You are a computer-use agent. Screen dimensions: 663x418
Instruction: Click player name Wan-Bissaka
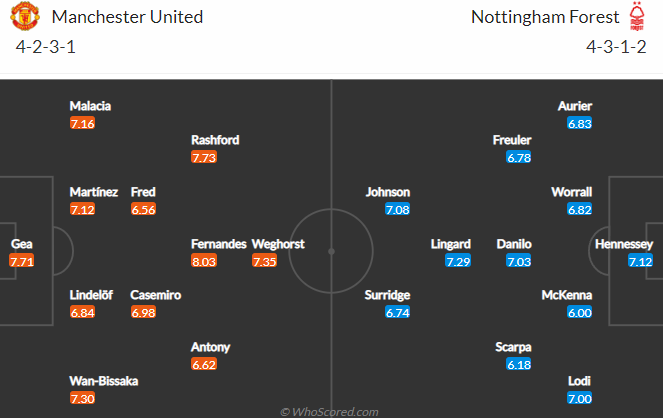104,381
